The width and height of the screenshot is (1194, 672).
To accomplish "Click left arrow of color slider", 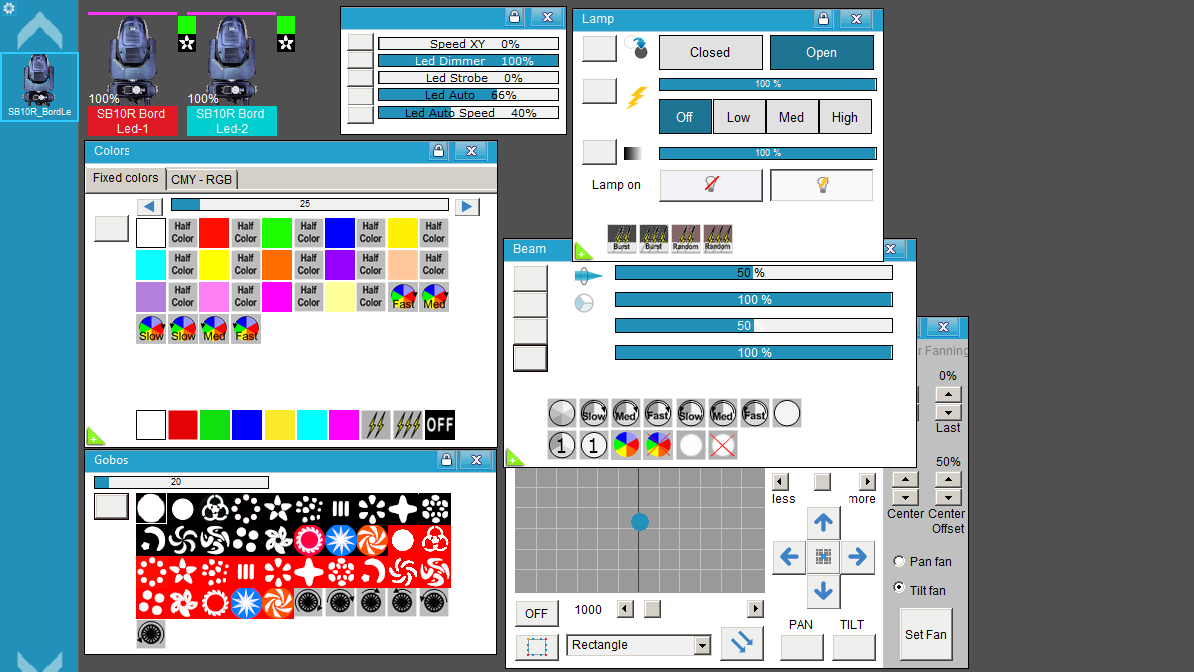I will 149,206.
